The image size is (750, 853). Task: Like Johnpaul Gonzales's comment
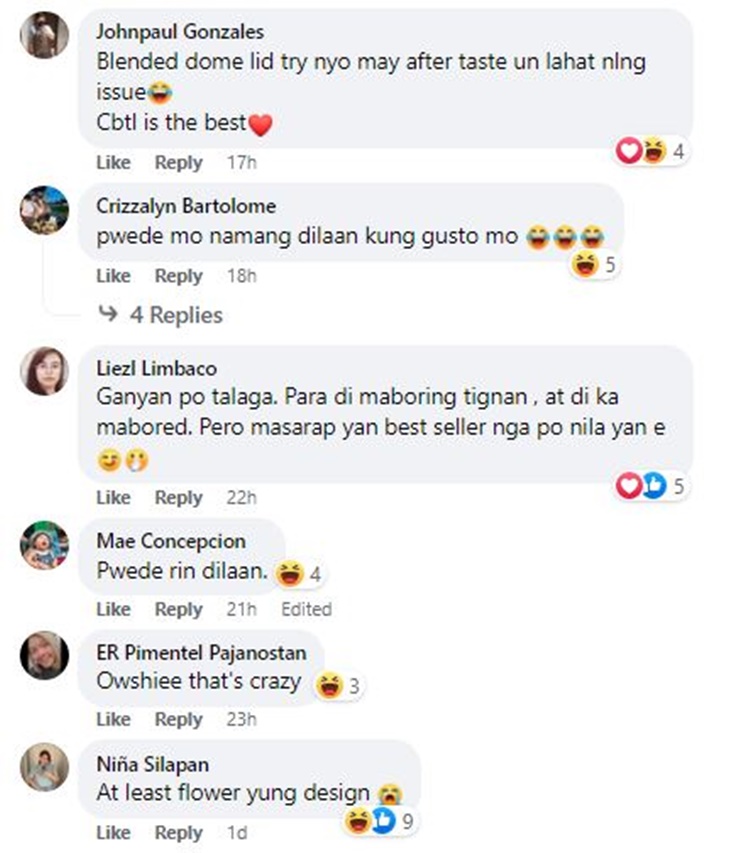[x=113, y=162]
